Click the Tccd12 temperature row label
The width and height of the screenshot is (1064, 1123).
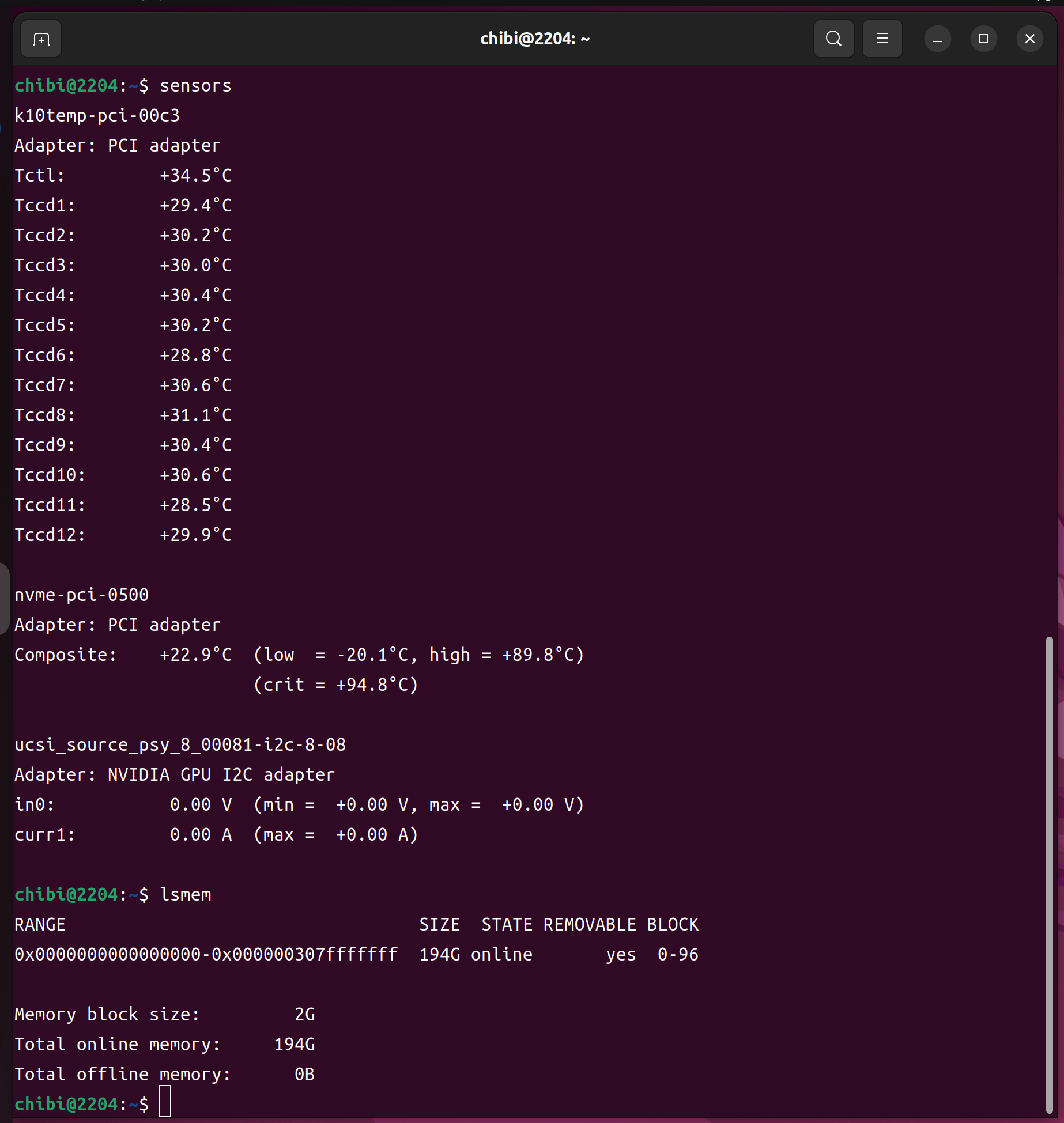[50, 535]
